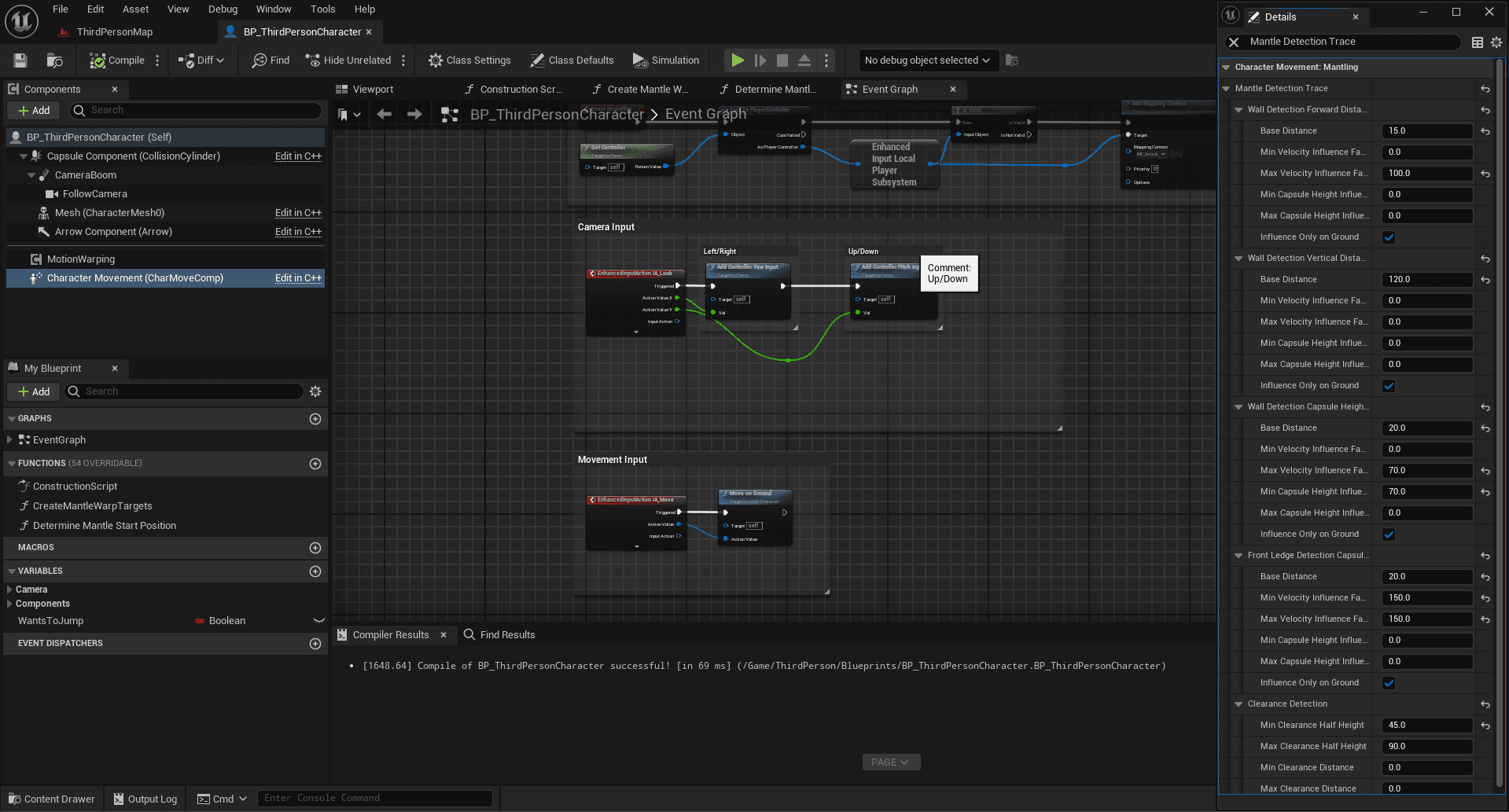Click the console command input field

(375, 799)
